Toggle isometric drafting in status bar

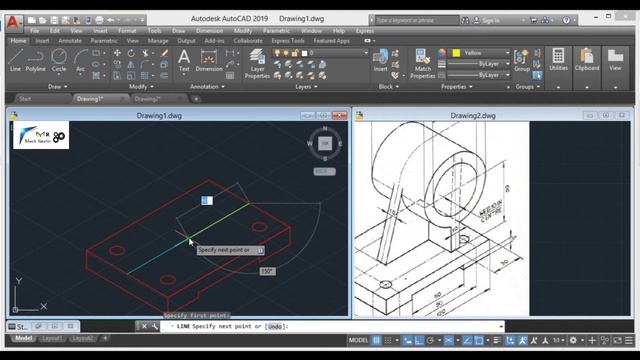[x=448, y=340]
